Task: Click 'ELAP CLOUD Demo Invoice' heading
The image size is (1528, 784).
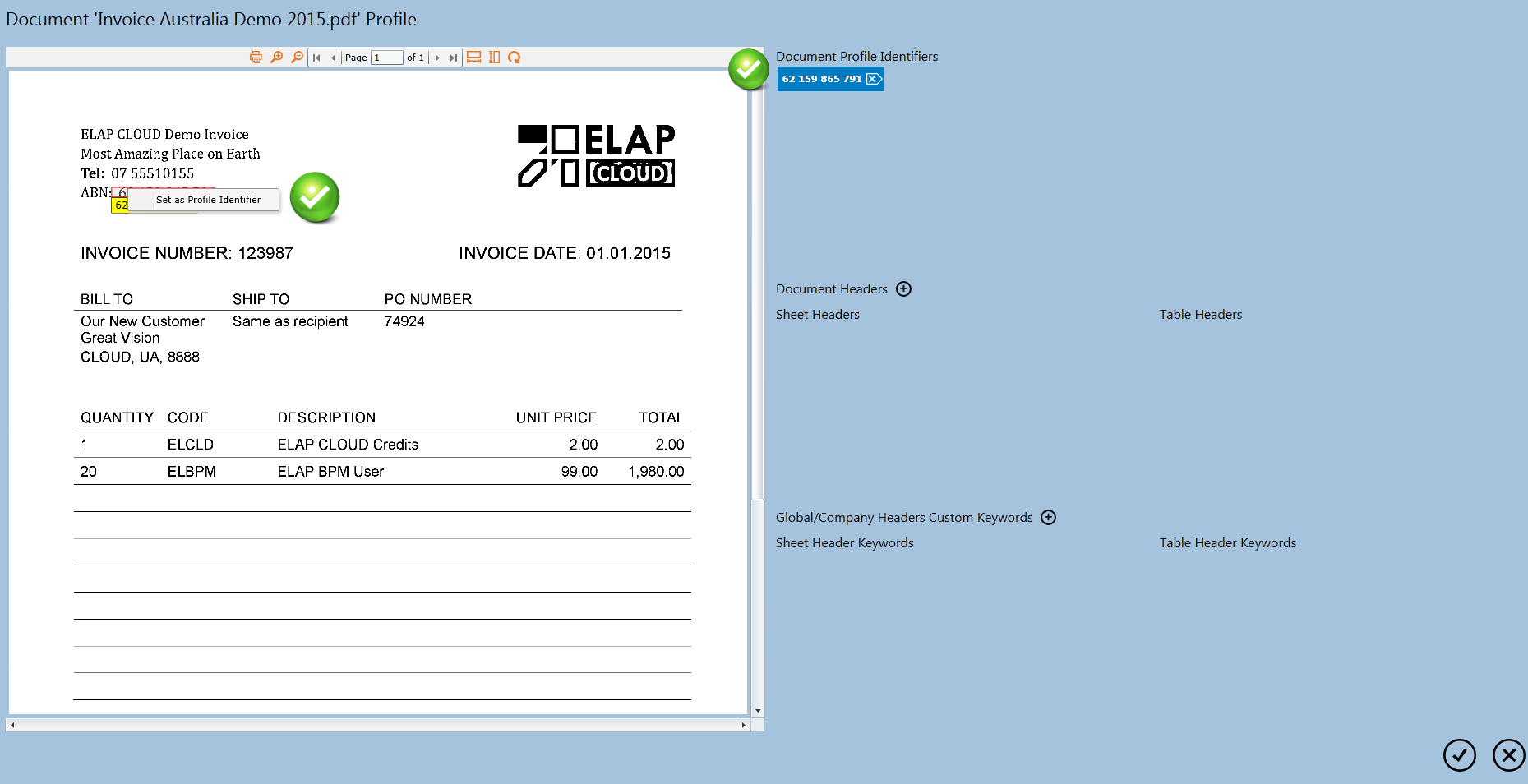Action: (x=164, y=134)
